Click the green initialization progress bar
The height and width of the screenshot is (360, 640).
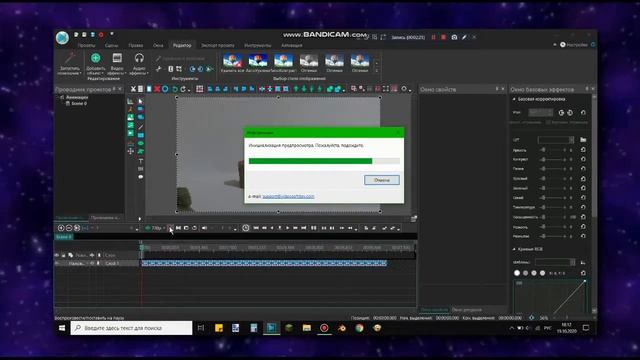324,161
